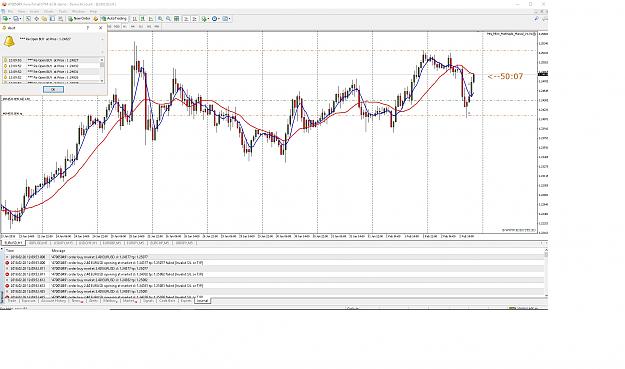Viewport: 625px width, 369px height.
Task: Switch to the Account History tab
Action: click(x=53, y=301)
